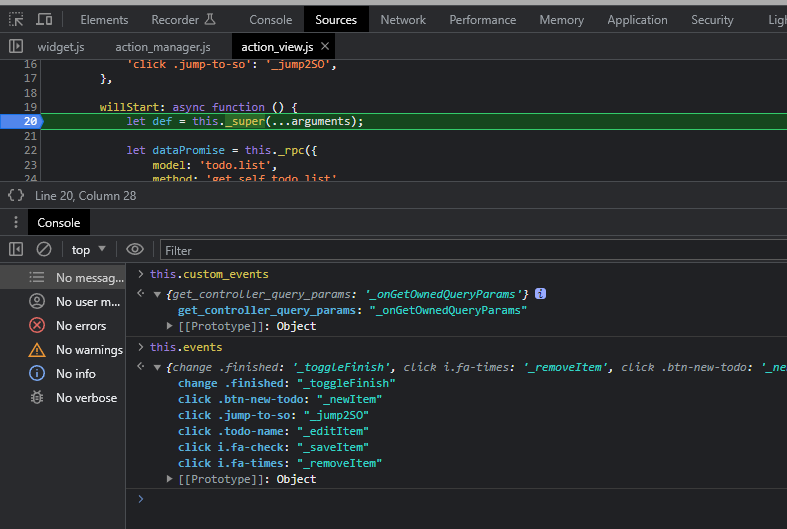Filter by No warnings sidebar item
787x529 pixels.
[63, 349]
